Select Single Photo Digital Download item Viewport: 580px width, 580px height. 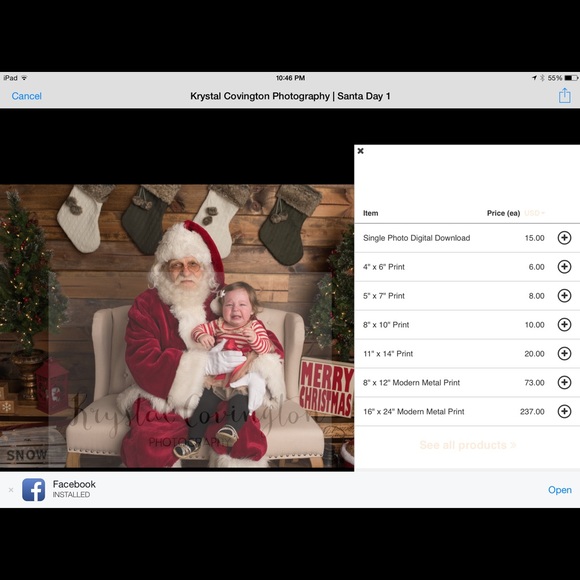click(x=417, y=238)
